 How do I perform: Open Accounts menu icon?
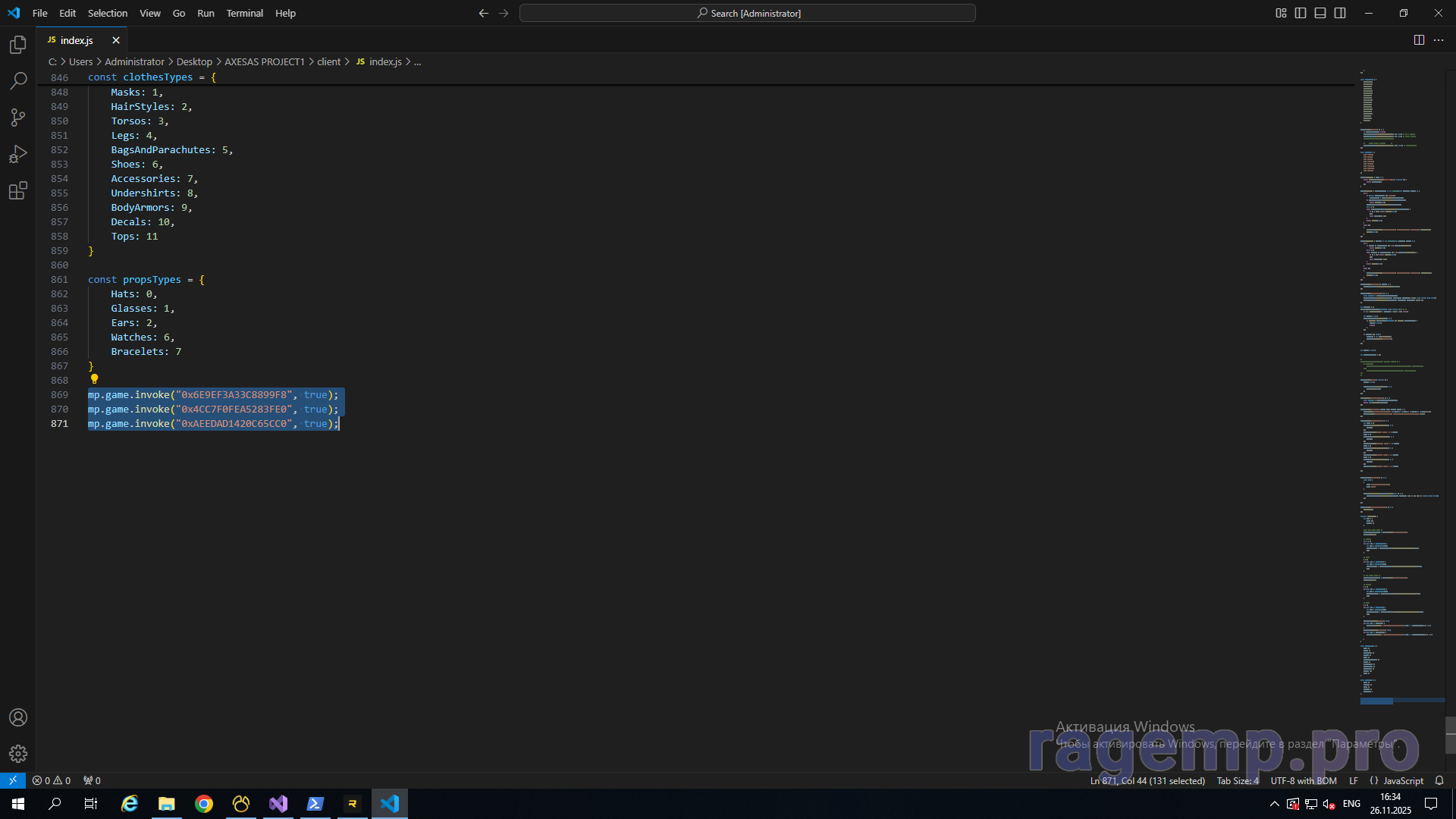[18, 717]
